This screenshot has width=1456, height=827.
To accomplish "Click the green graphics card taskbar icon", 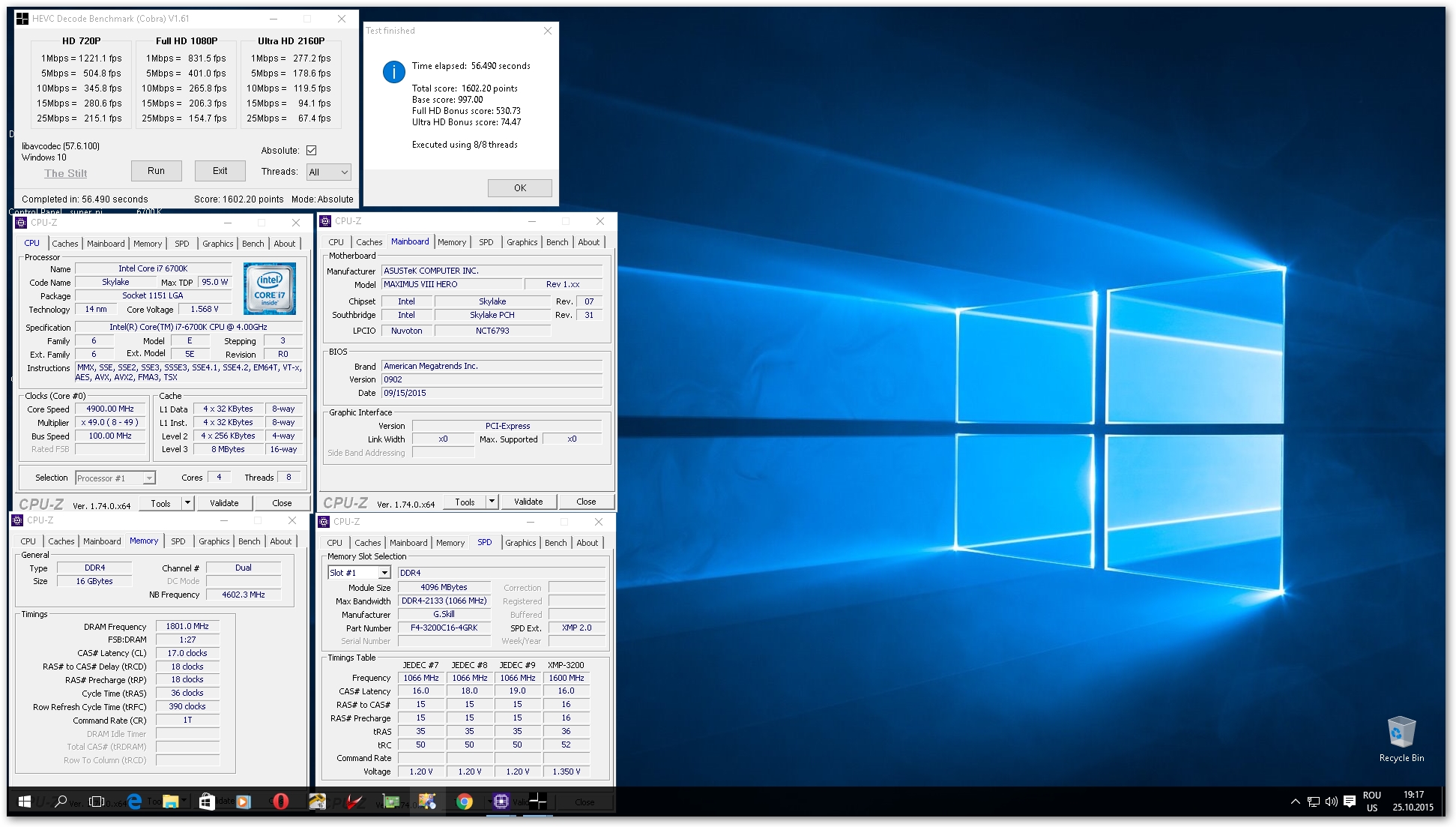I will 390,802.
